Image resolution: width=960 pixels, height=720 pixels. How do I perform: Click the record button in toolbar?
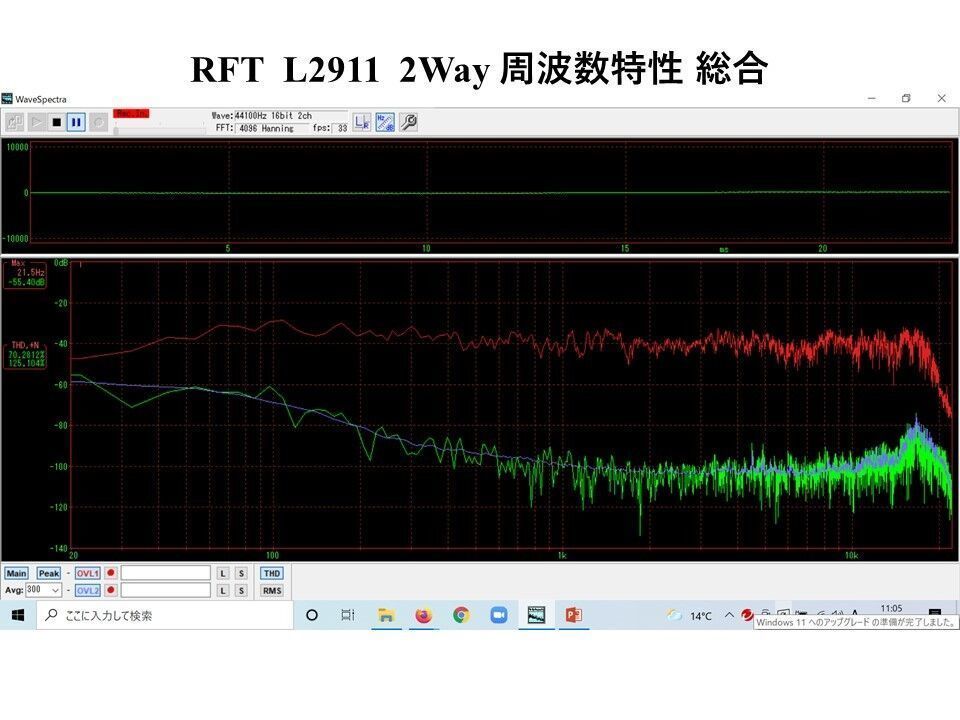pyautogui.click(x=98, y=122)
